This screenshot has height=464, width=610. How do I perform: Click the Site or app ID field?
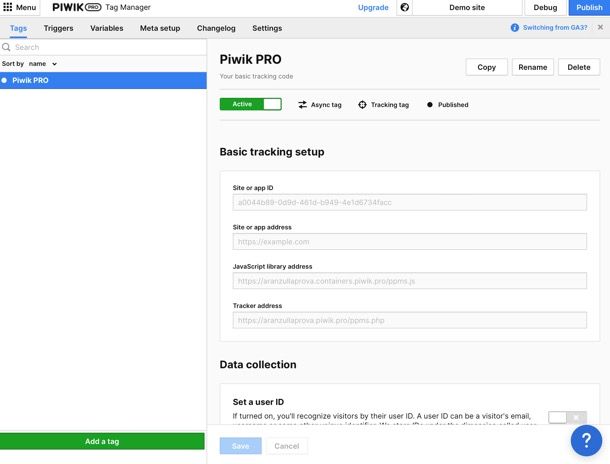point(410,202)
